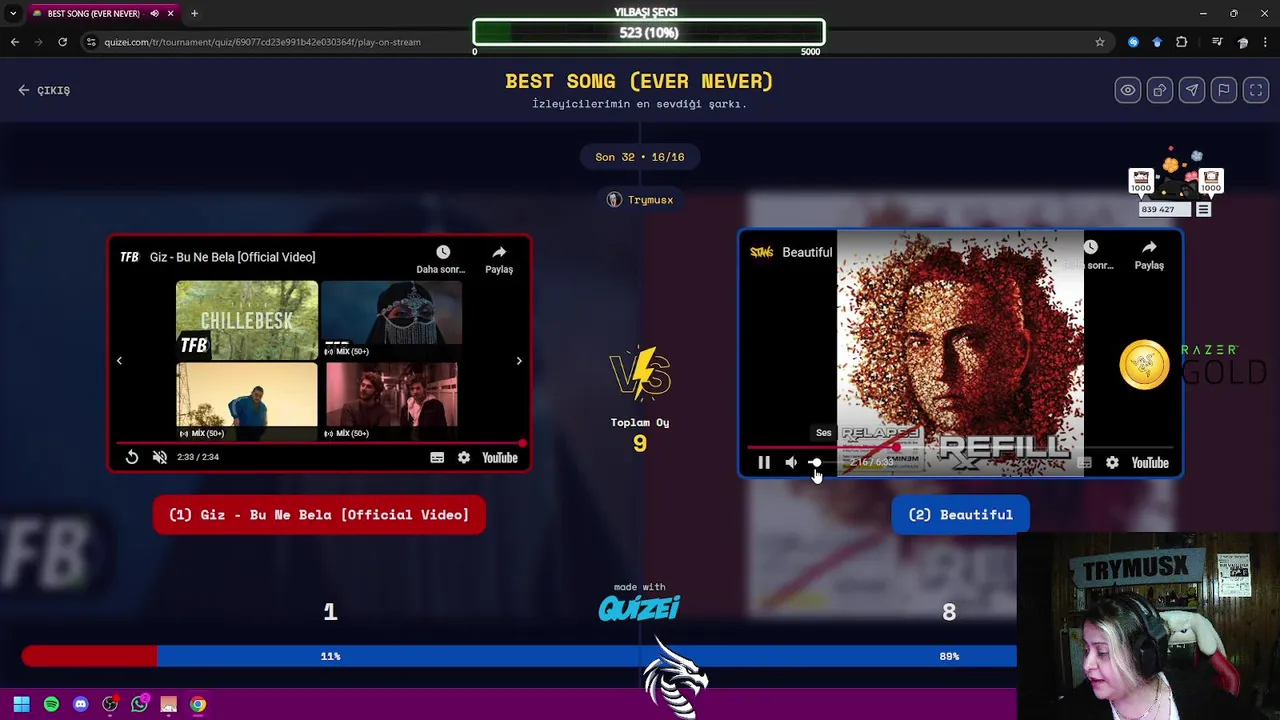Open a new browser tab
The image size is (1280, 720).
point(194,14)
